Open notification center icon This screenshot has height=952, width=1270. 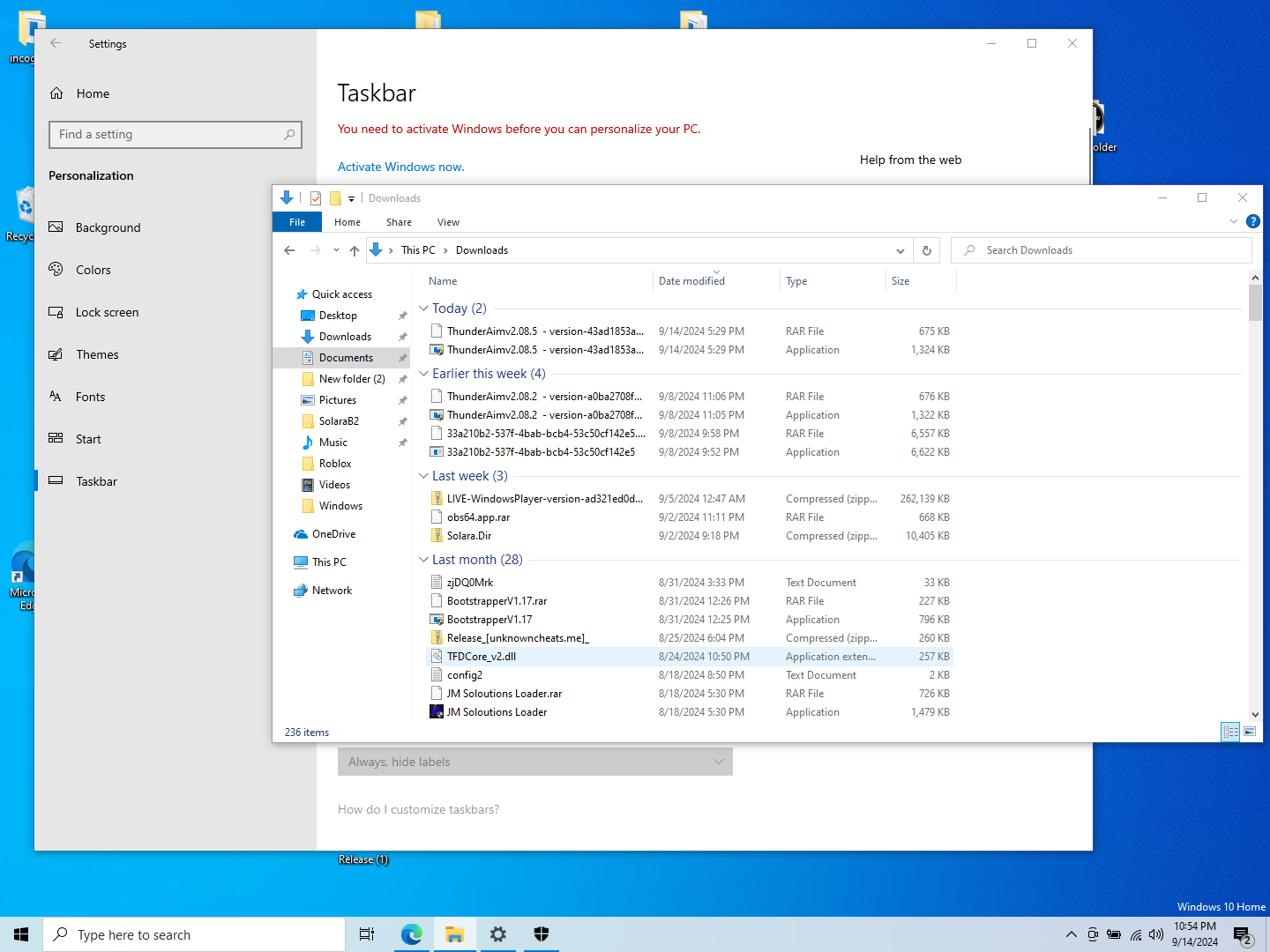[1243, 934]
